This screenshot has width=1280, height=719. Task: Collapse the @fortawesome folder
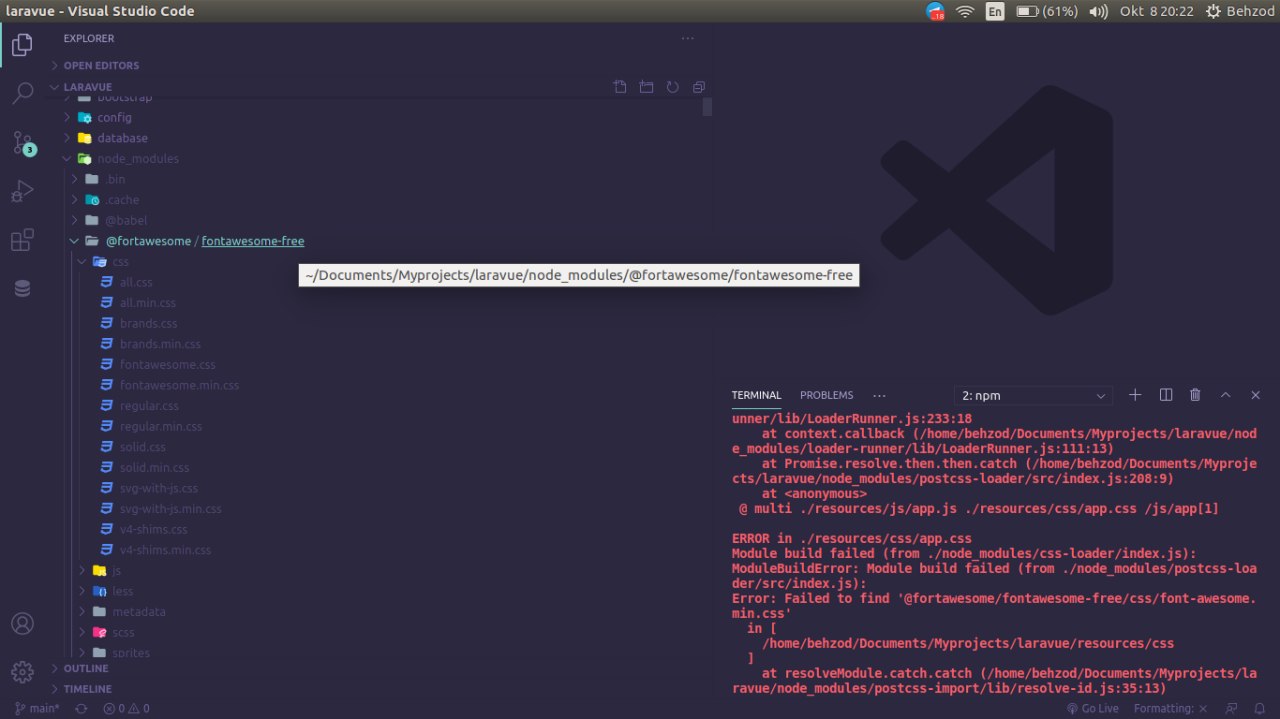point(148,241)
